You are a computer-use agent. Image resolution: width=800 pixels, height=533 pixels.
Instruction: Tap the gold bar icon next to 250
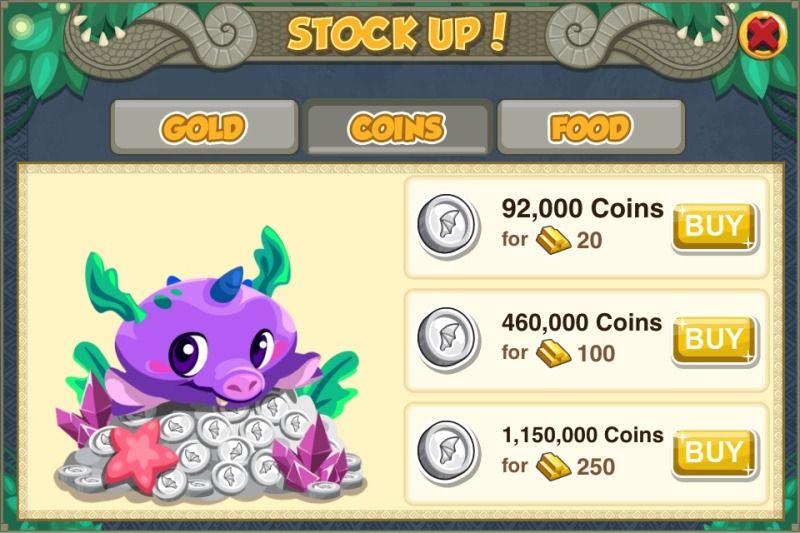click(x=554, y=466)
